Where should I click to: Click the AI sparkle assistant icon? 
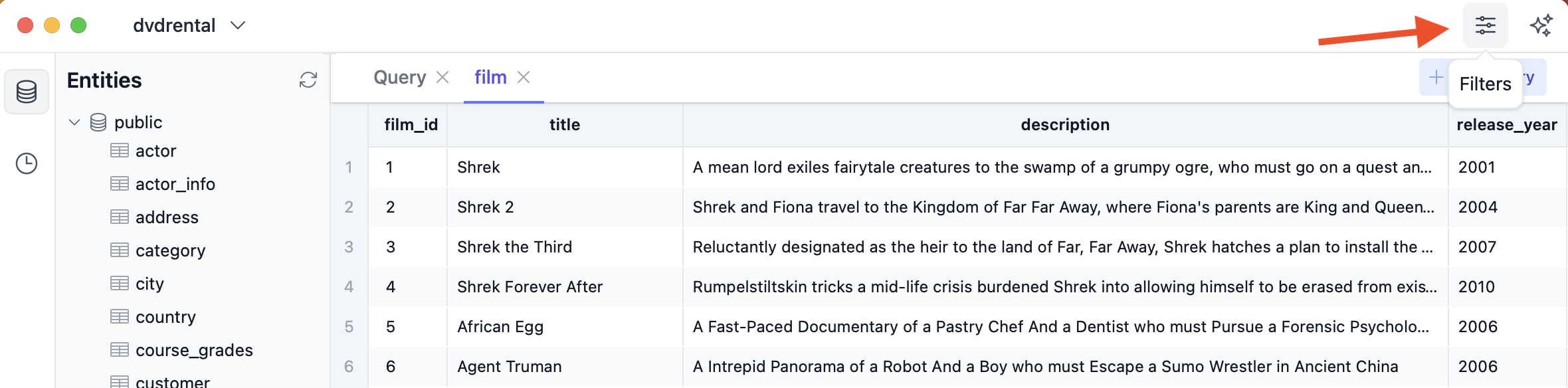[1541, 26]
